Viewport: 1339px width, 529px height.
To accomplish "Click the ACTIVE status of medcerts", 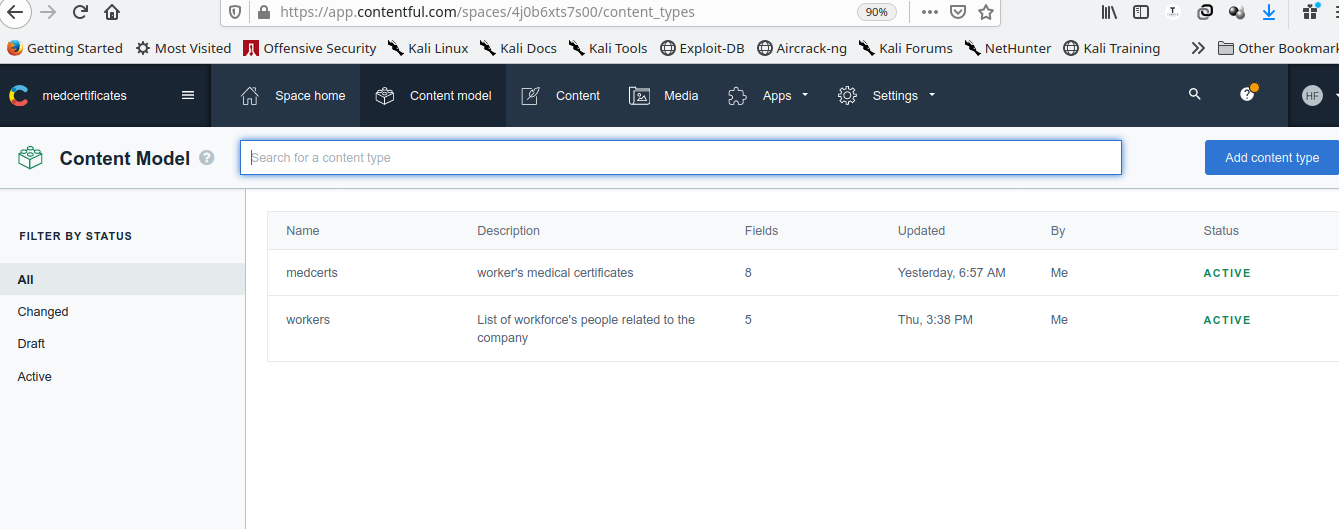I will tap(1227, 273).
